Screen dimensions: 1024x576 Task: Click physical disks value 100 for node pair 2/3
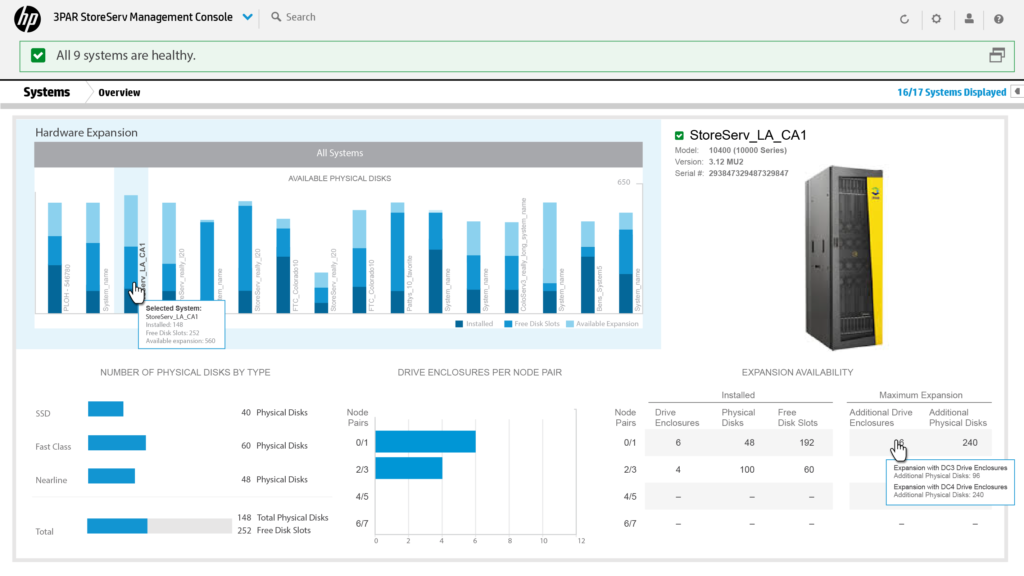point(747,470)
